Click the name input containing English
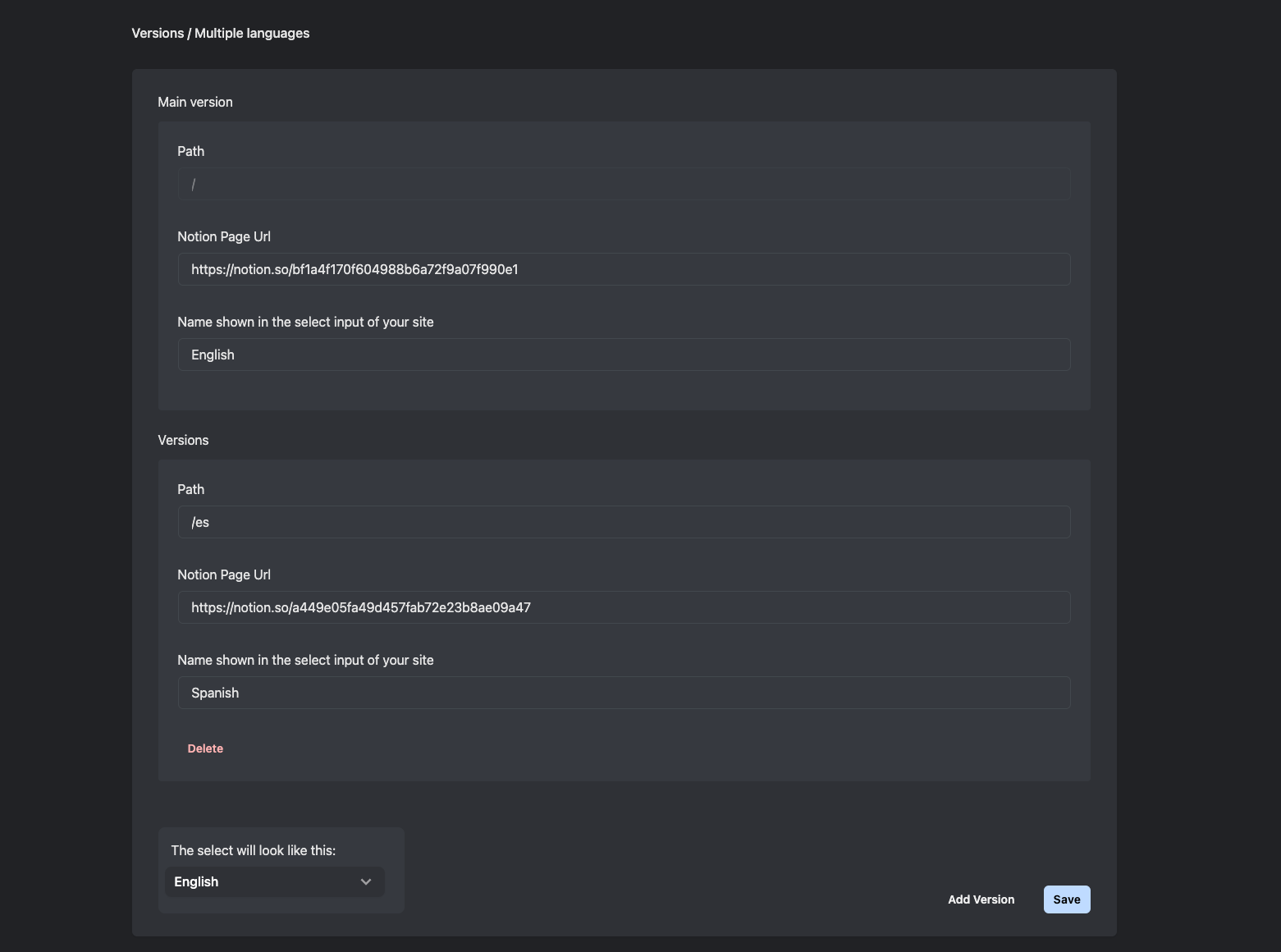 (624, 355)
